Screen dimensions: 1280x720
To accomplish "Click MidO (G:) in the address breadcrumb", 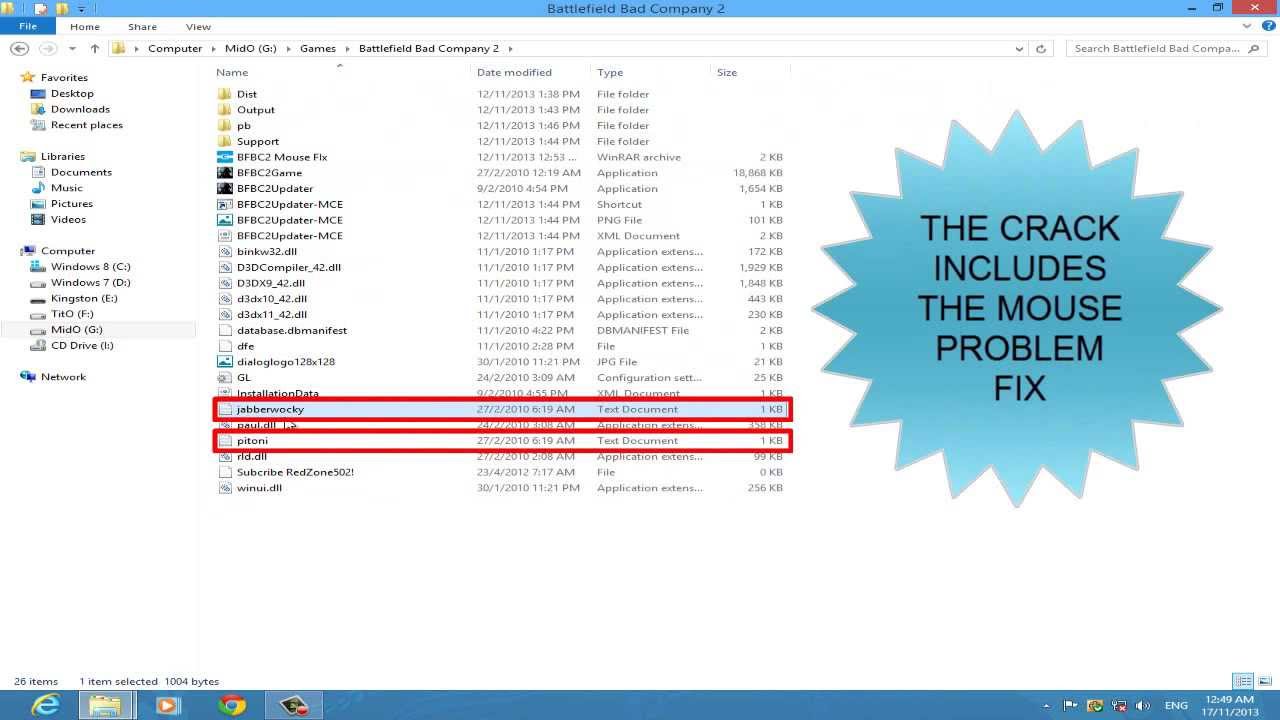I will coord(250,48).
